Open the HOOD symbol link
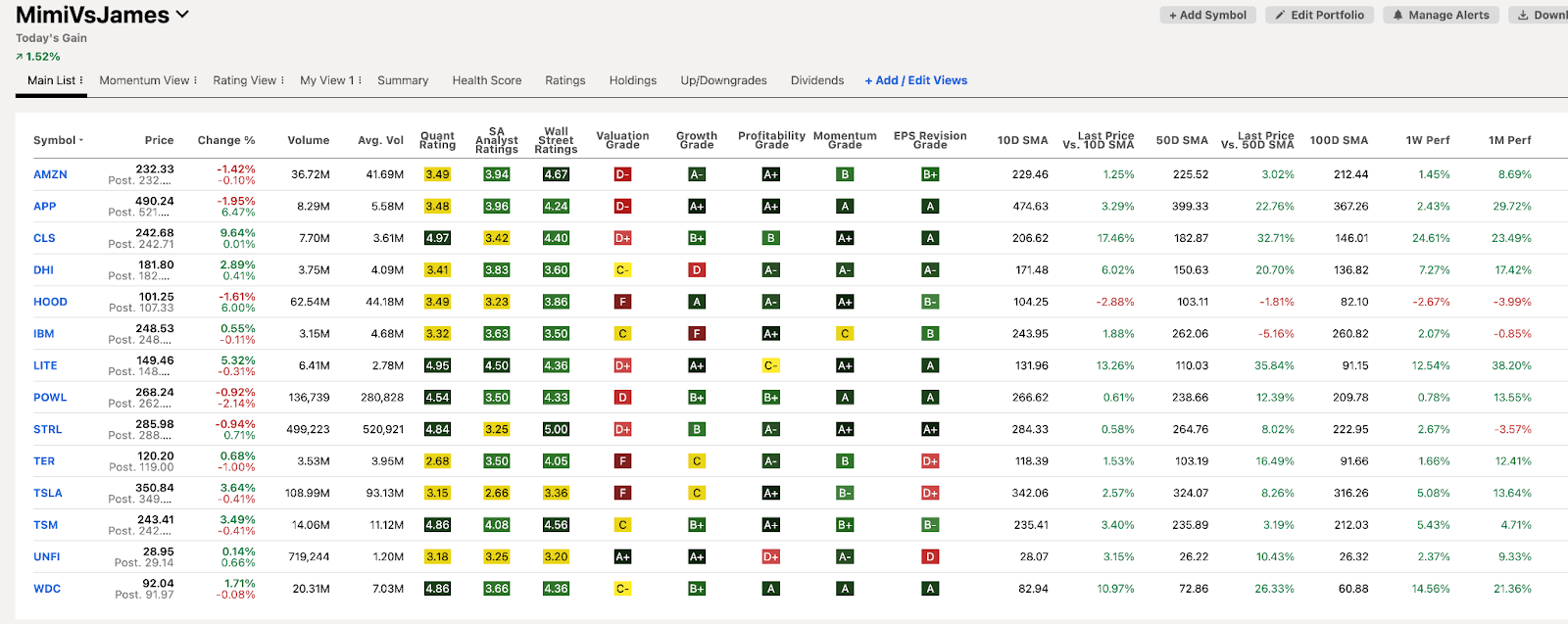 (x=50, y=302)
